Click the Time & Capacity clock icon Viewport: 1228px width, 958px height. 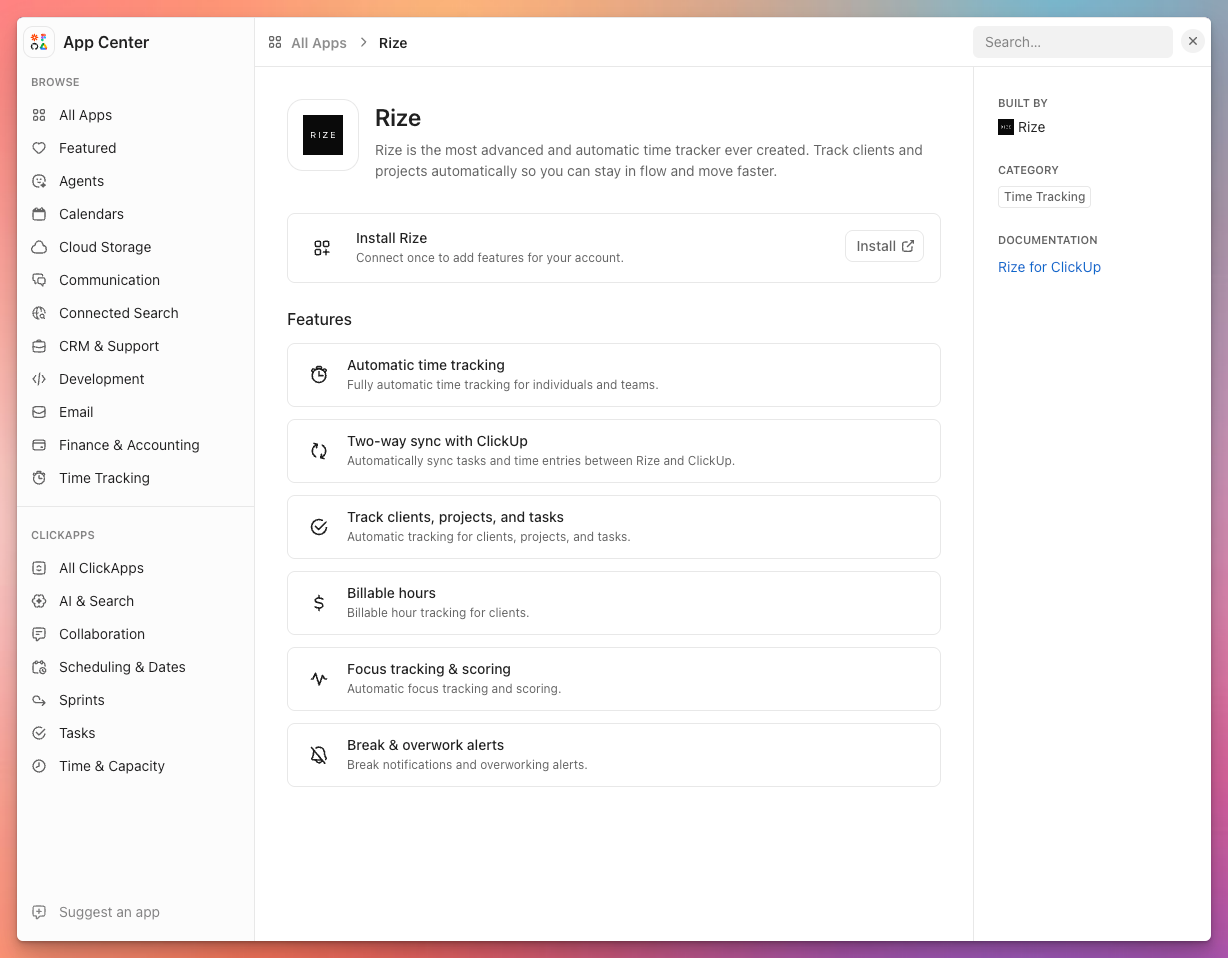point(39,766)
